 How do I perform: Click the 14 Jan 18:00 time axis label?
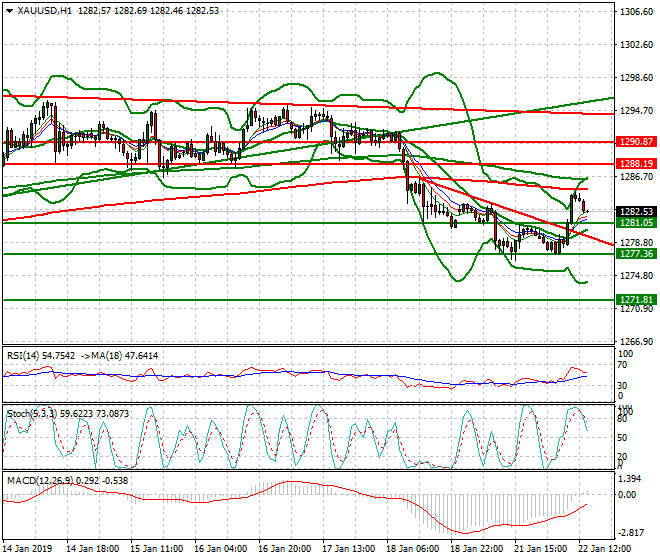93,549
